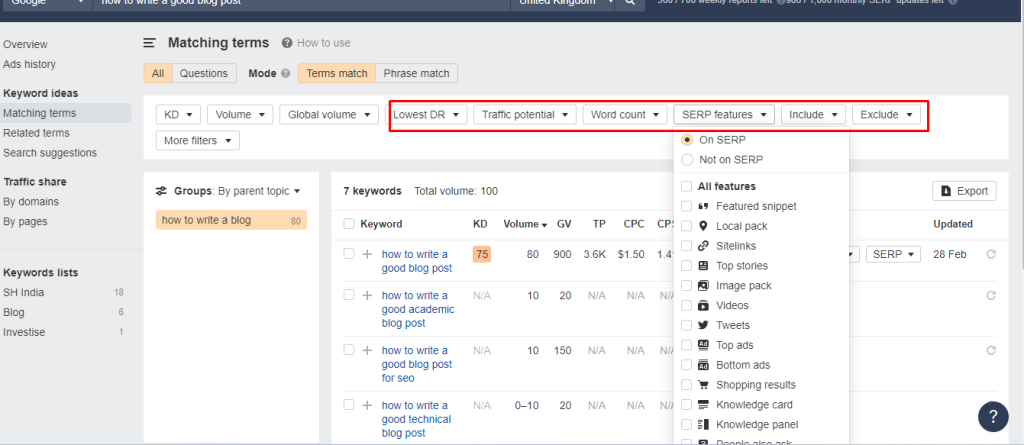Refresh the row updated 28 Feb
Image resolution: width=1024 pixels, height=445 pixels.
[991, 254]
